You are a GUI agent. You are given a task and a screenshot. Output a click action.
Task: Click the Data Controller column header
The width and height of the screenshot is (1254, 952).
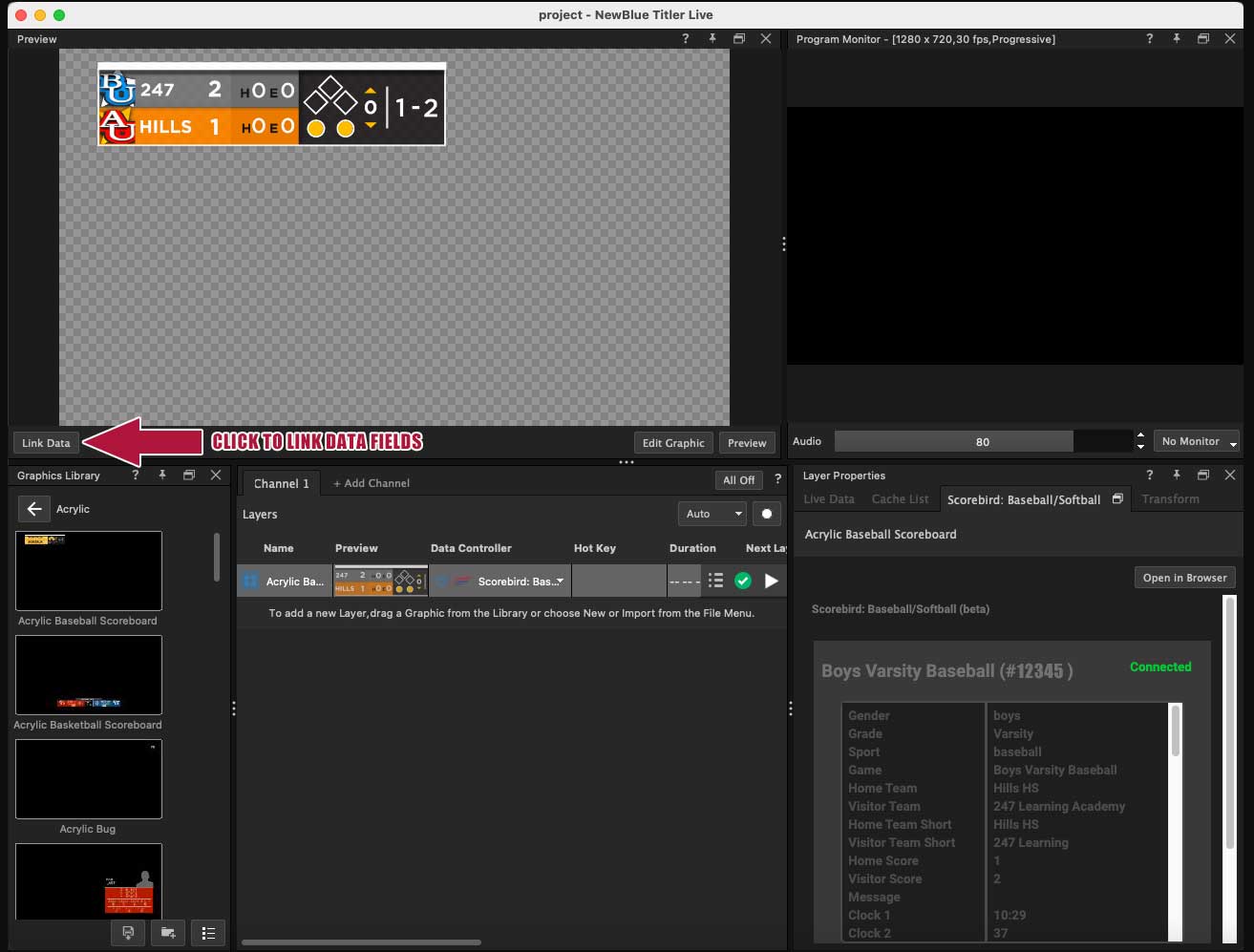(471, 548)
